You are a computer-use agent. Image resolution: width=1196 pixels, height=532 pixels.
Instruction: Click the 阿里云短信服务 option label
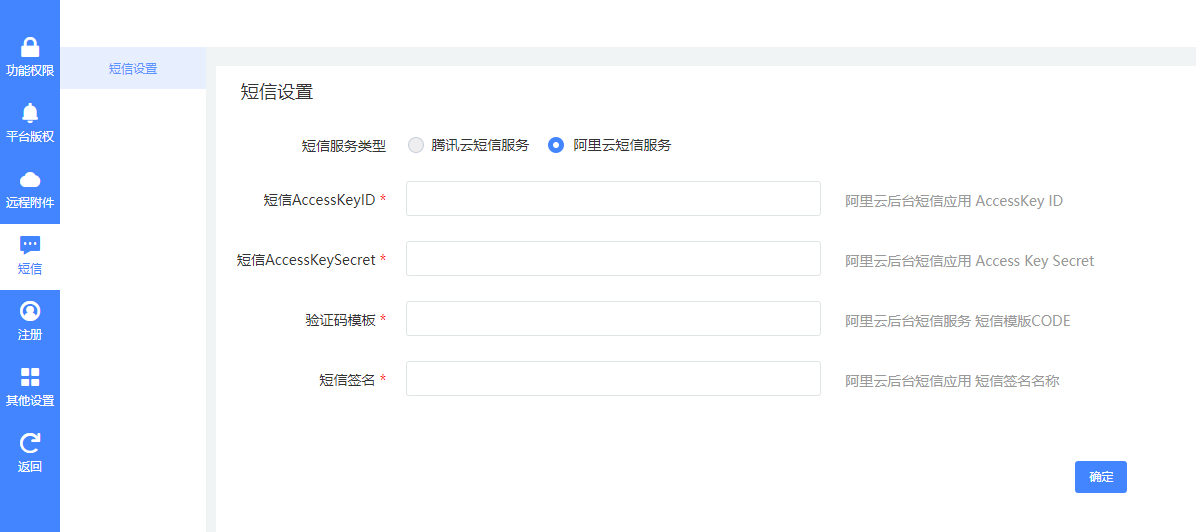[622, 145]
